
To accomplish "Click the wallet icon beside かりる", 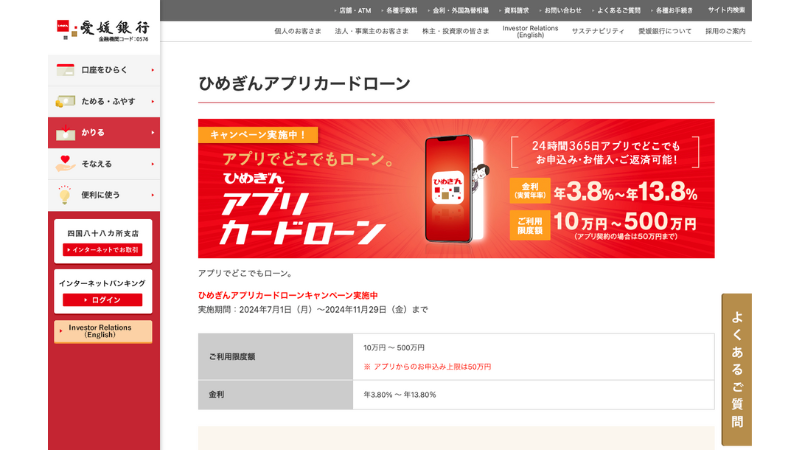I will pos(65,133).
